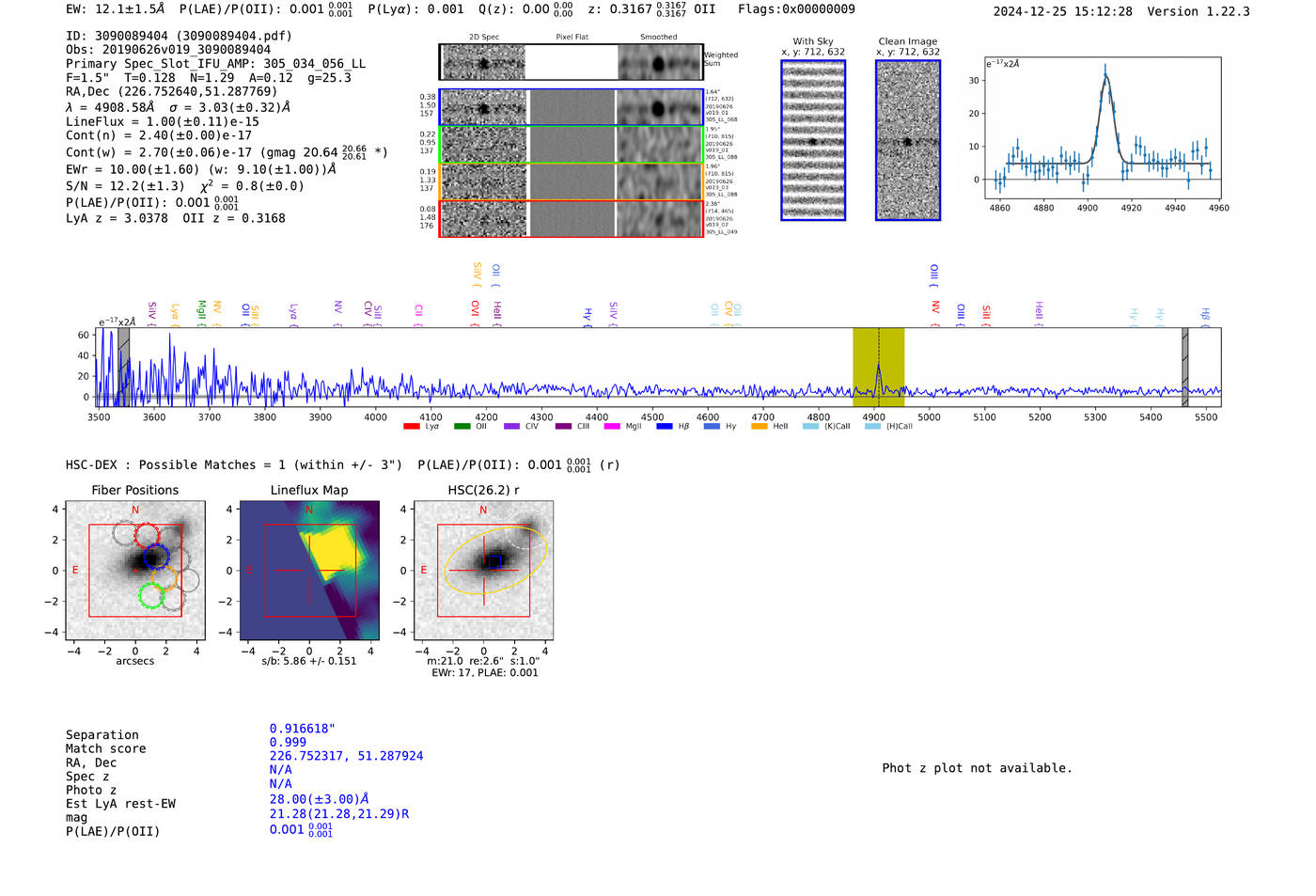Click the EW: 12.1±1.5Å header text
Viewport: 1316px width, 896px height.
click(x=115, y=9)
